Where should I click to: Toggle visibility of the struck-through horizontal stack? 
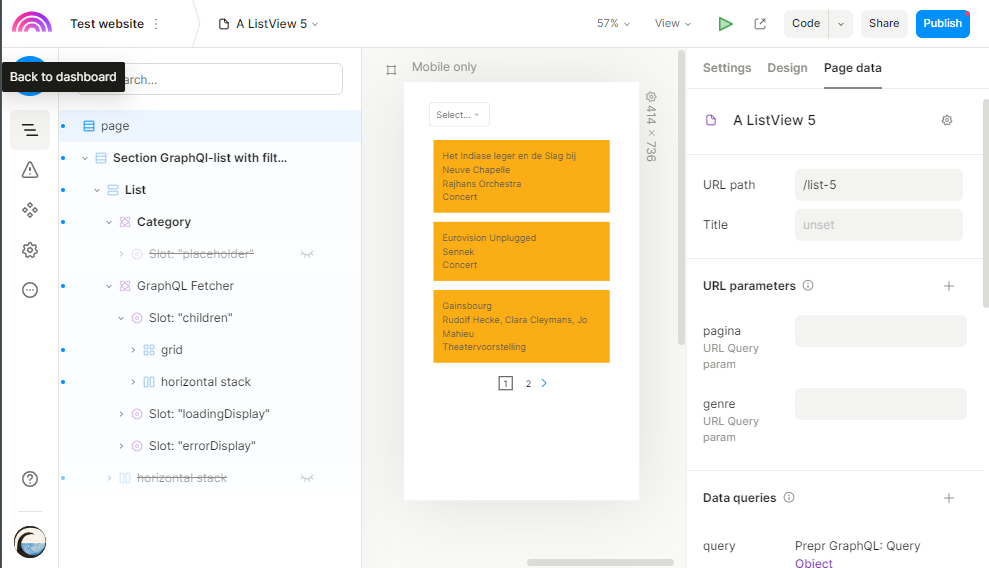(308, 478)
